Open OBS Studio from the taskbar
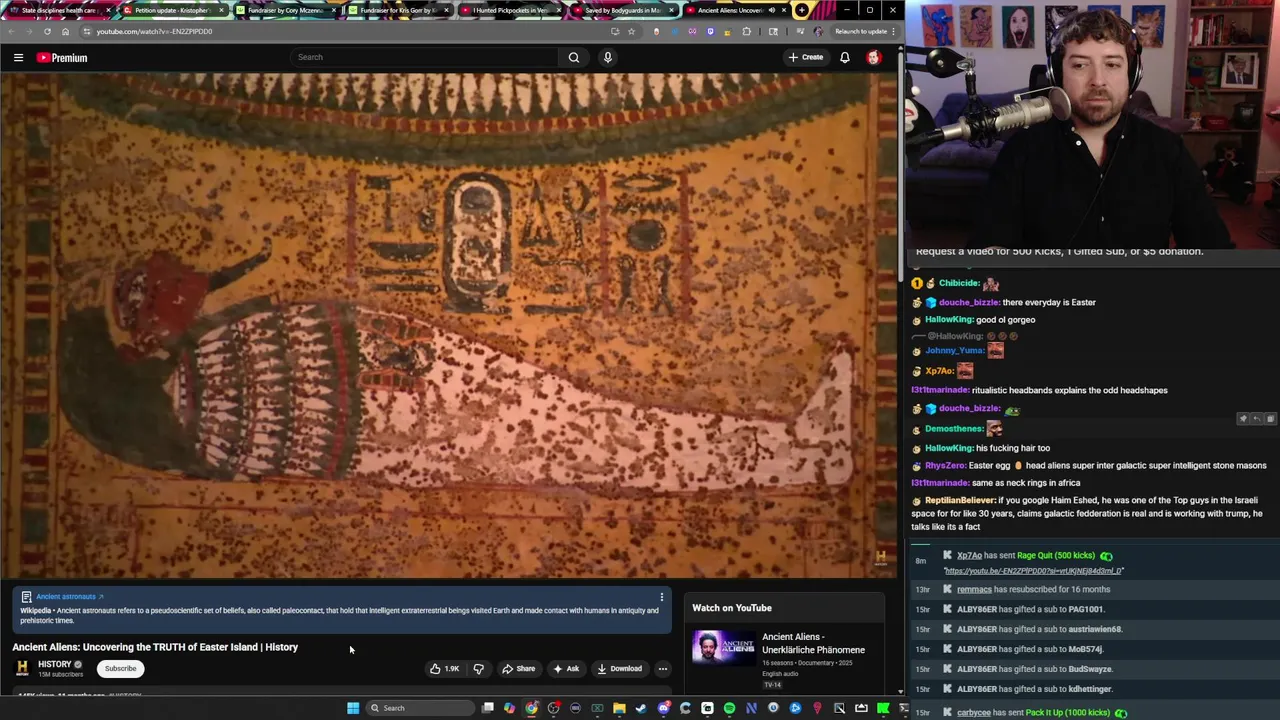This screenshot has width=1280, height=720. point(554,708)
